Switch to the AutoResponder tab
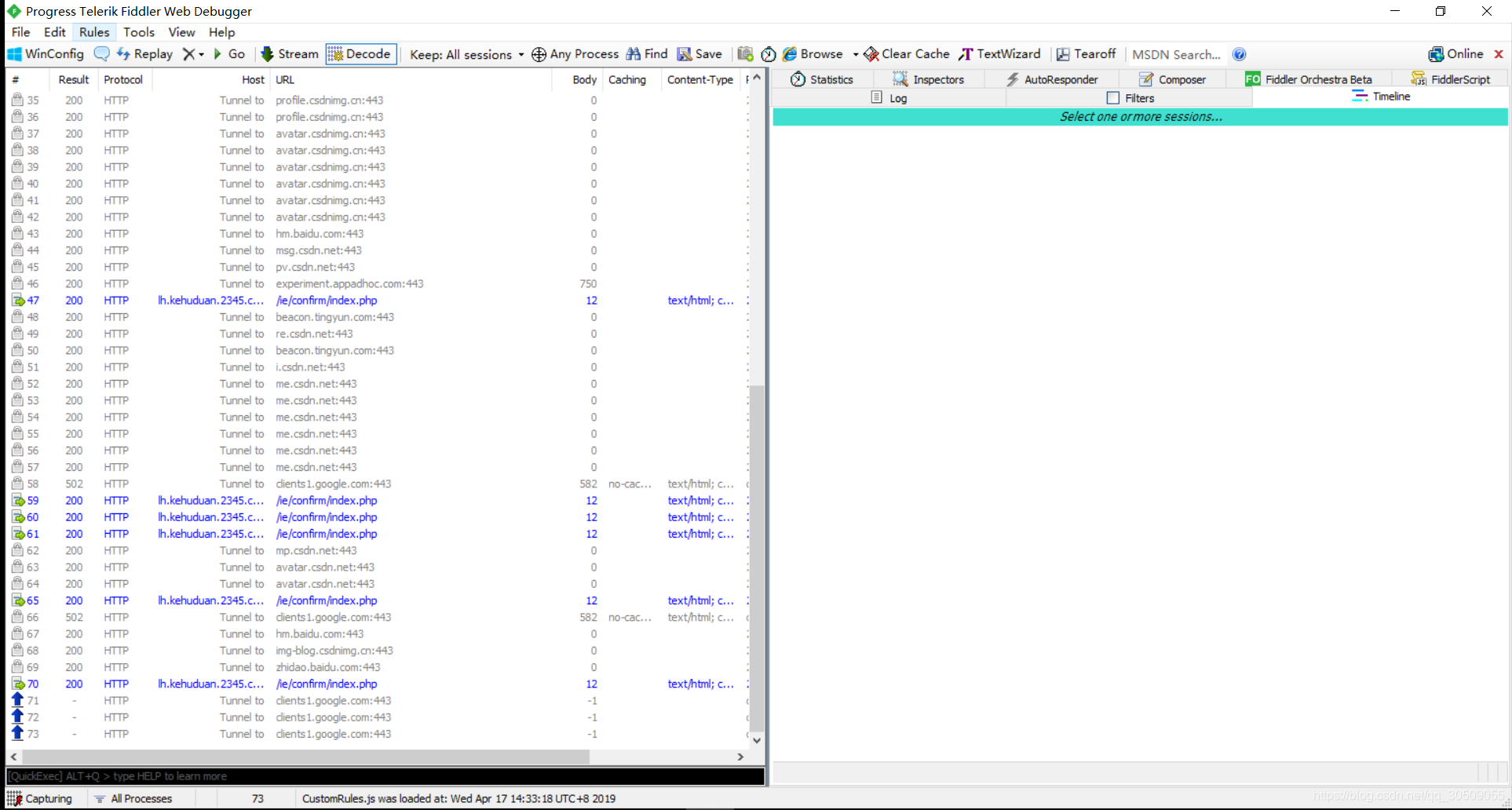Viewport: 1512px width, 810px height. coord(1052,79)
